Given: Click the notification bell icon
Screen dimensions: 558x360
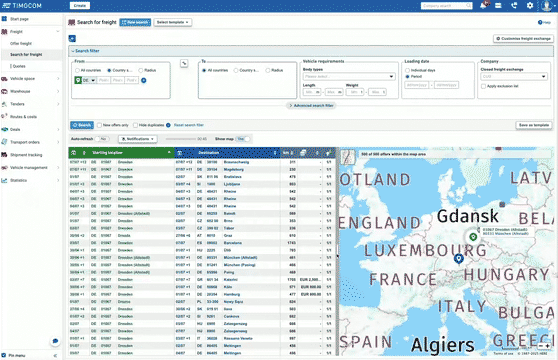Looking at the screenshot, I should [x=483, y=5].
